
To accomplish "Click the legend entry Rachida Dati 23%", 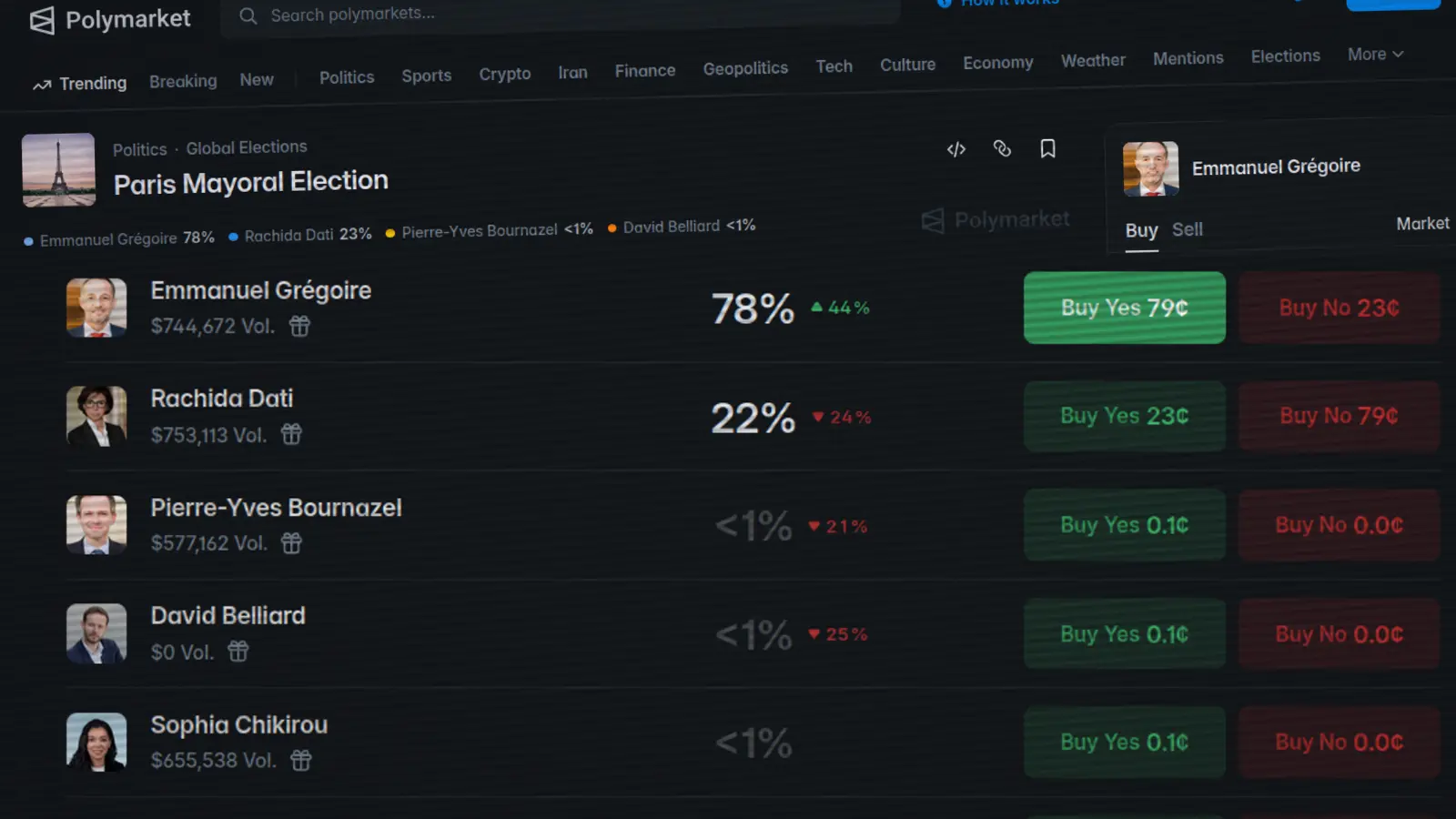I will point(300,235).
